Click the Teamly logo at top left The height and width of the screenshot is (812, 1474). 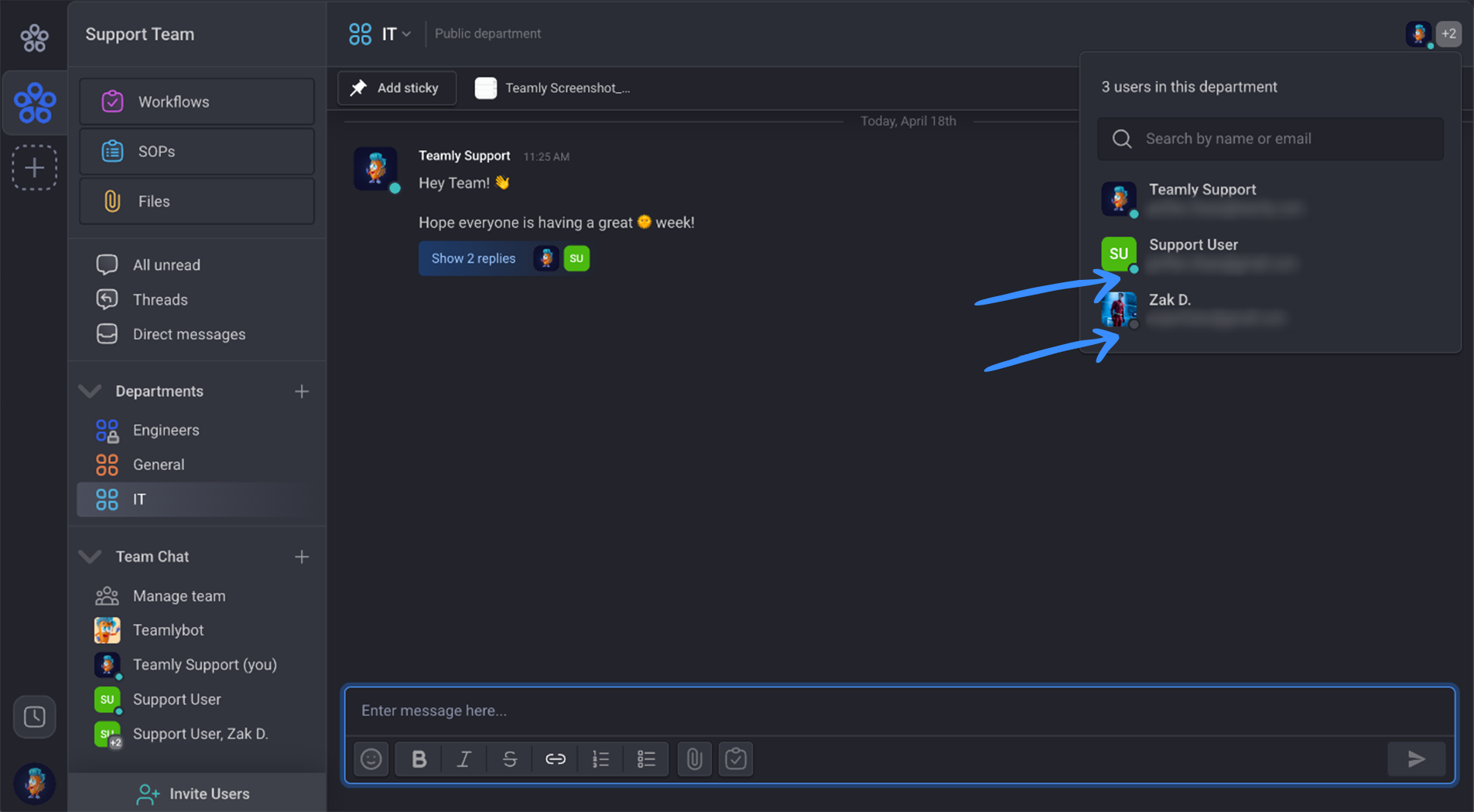pos(34,36)
